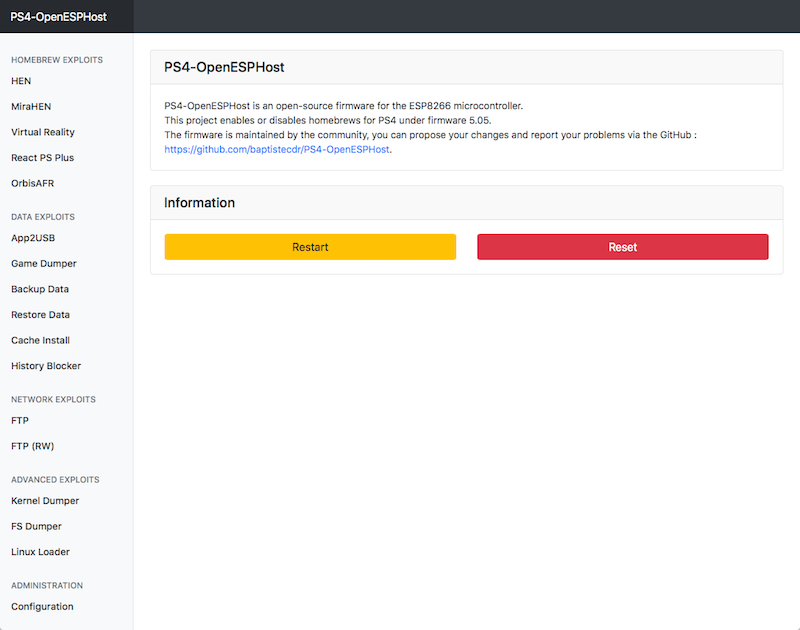Go to the Configuration page

42,607
